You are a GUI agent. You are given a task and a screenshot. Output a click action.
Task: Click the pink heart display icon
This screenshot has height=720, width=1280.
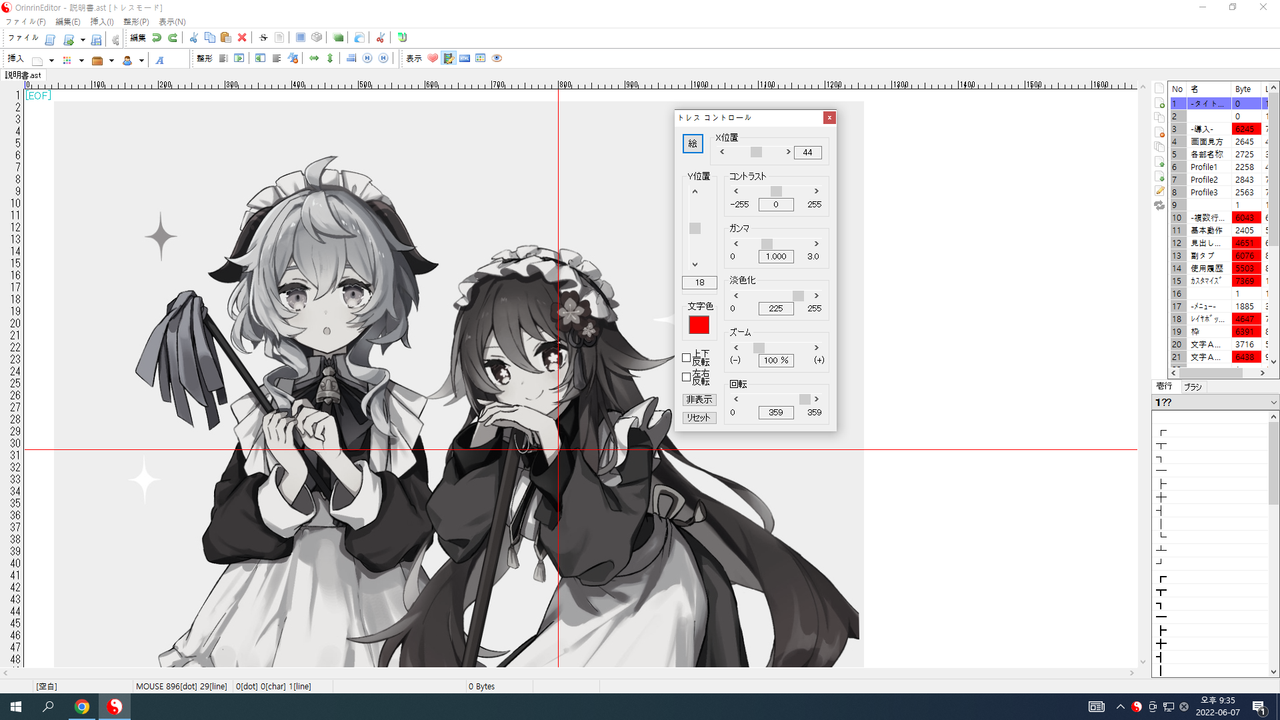tap(432, 58)
